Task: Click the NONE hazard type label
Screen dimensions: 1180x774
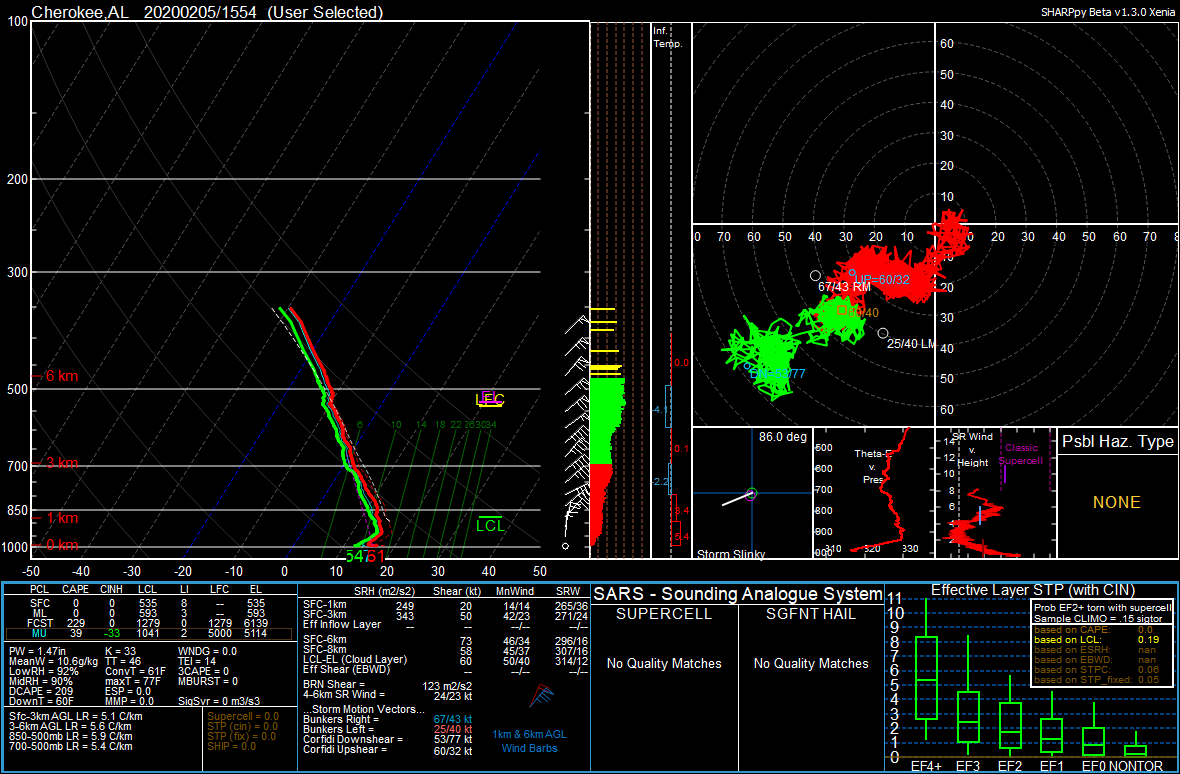Action: point(1118,502)
